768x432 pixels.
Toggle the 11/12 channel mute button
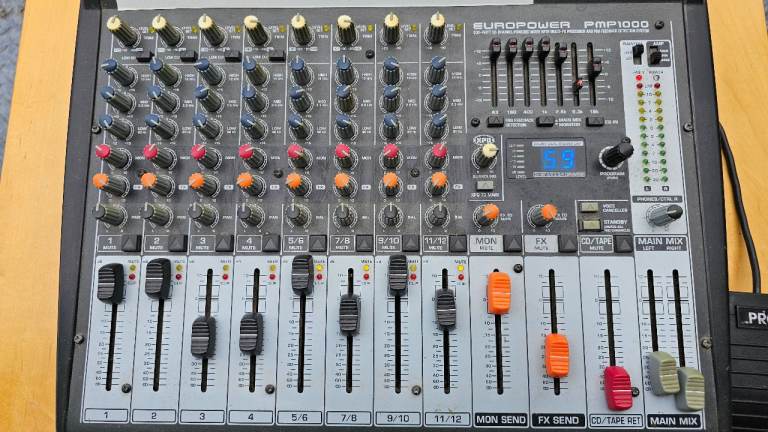[x=458, y=243]
